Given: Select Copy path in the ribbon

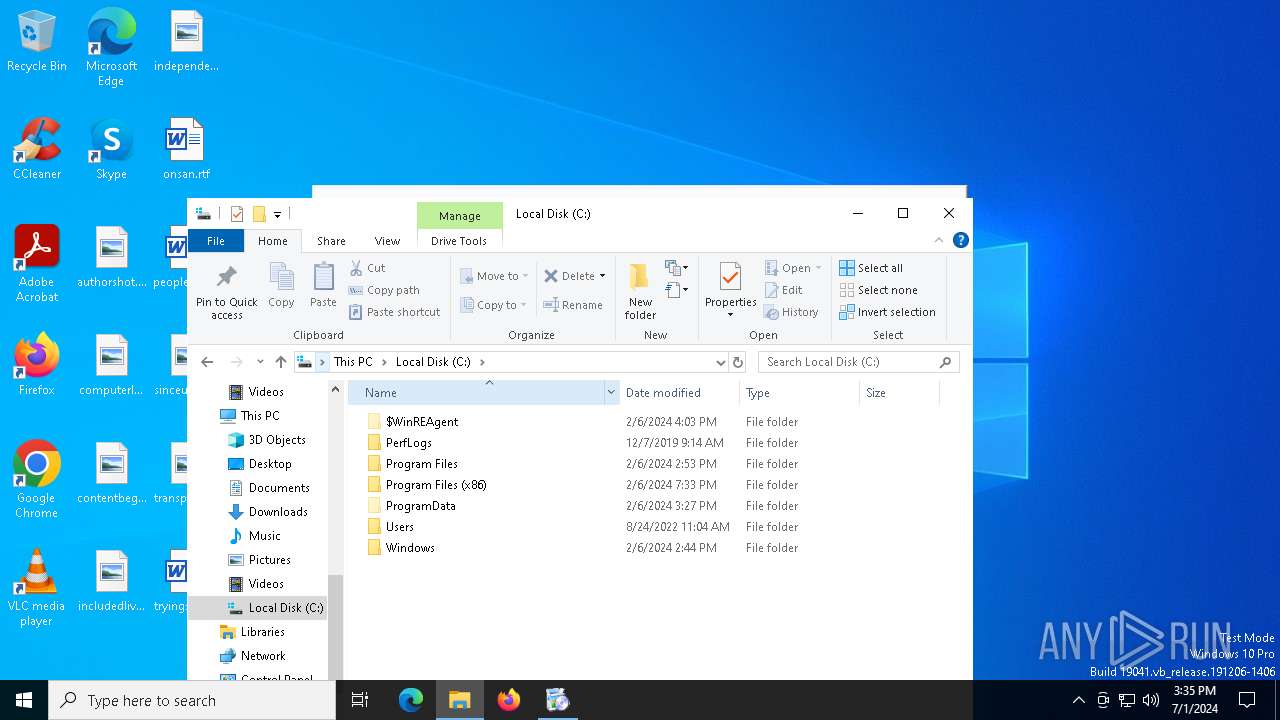Looking at the screenshot, I should [x=384, y=290].
